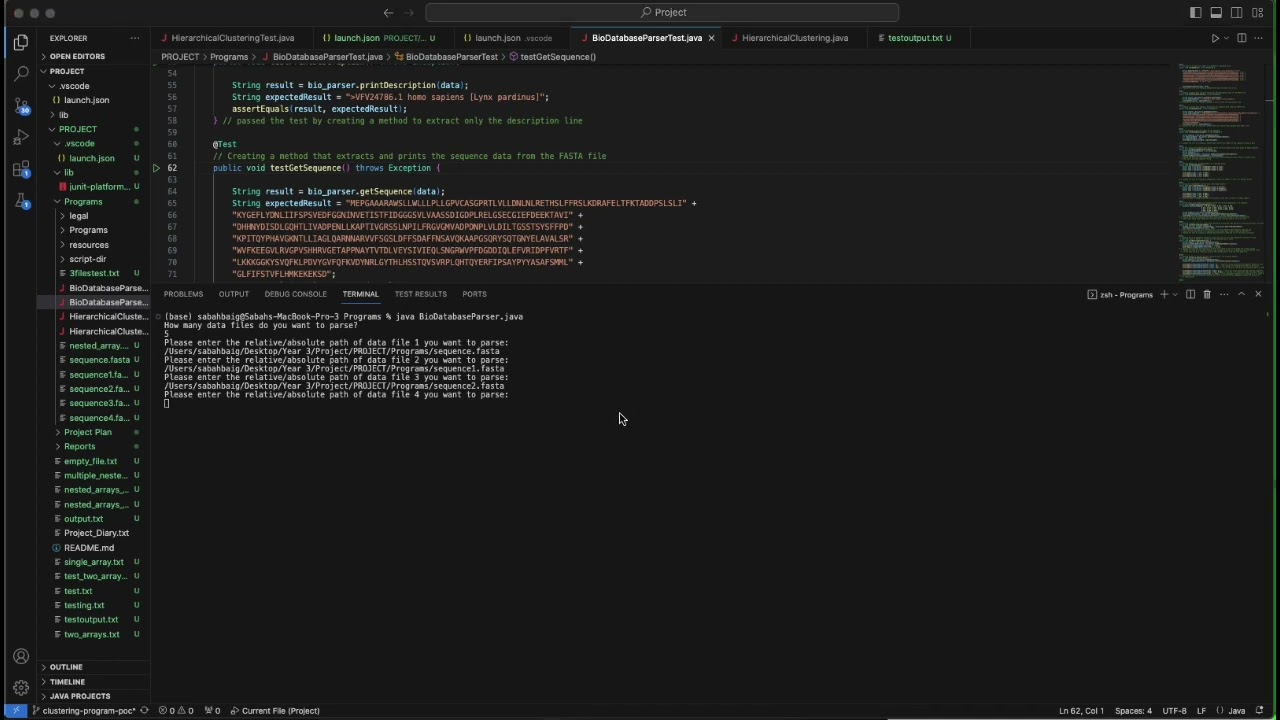Open the Test Results panel tab

click(x=420, y=294)
